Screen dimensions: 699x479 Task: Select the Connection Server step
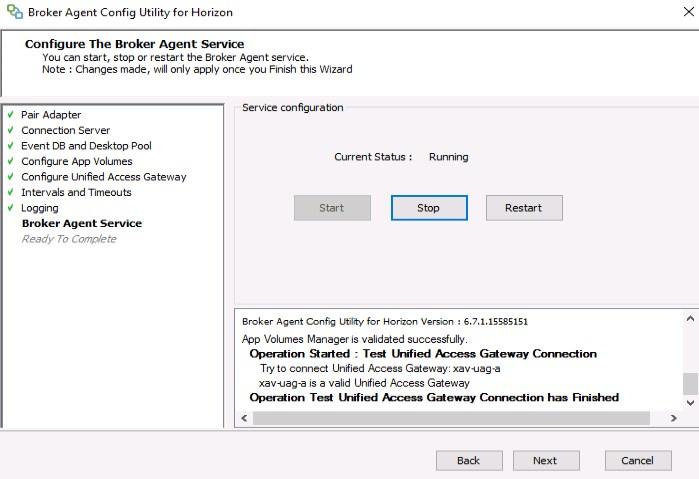coord(66,130)
